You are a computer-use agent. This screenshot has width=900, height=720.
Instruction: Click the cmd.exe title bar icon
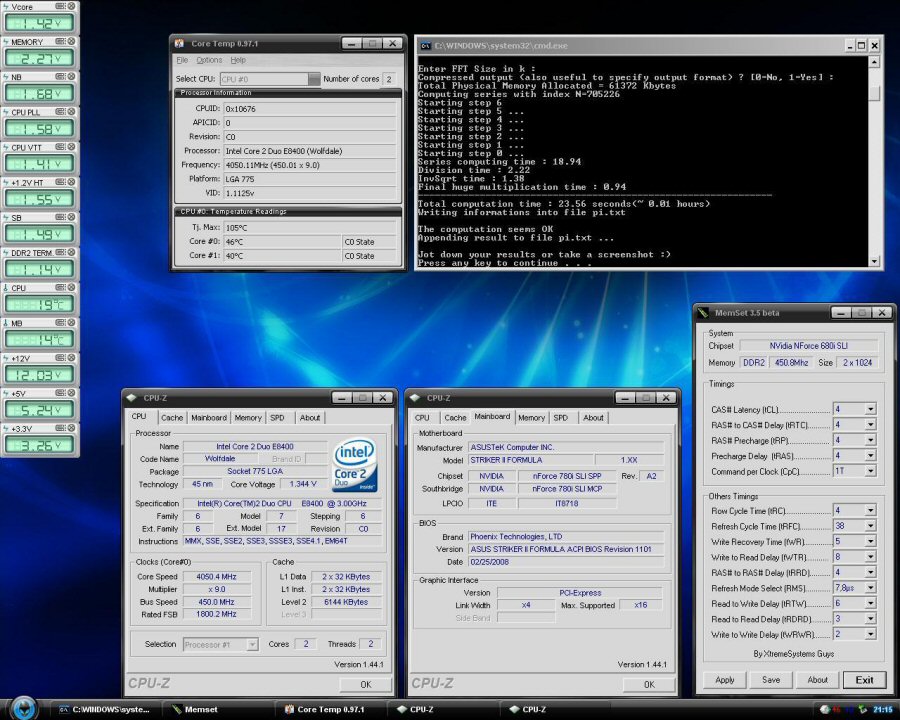click(425, 45)
